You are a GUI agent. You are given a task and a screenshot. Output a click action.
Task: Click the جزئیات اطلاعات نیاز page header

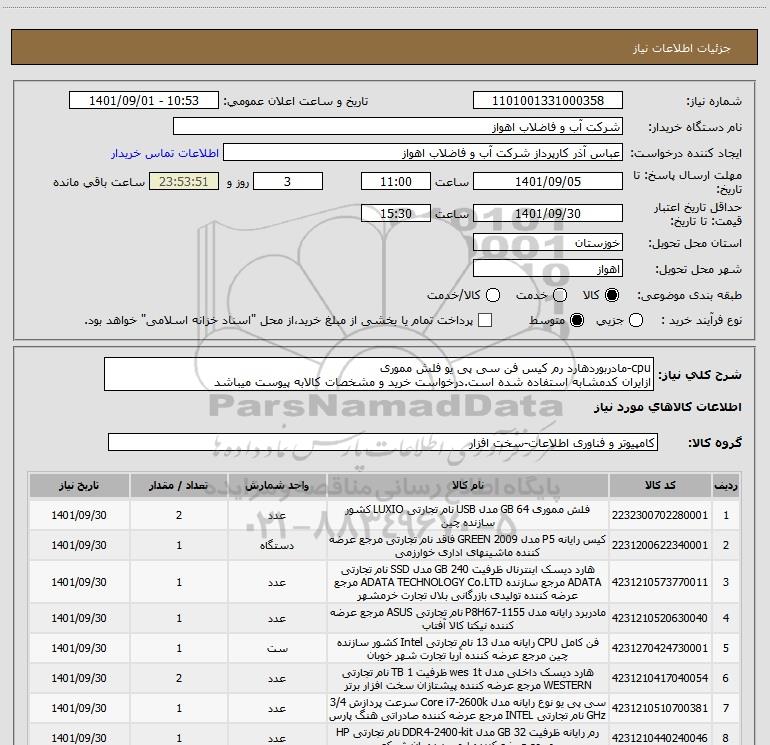681,48
